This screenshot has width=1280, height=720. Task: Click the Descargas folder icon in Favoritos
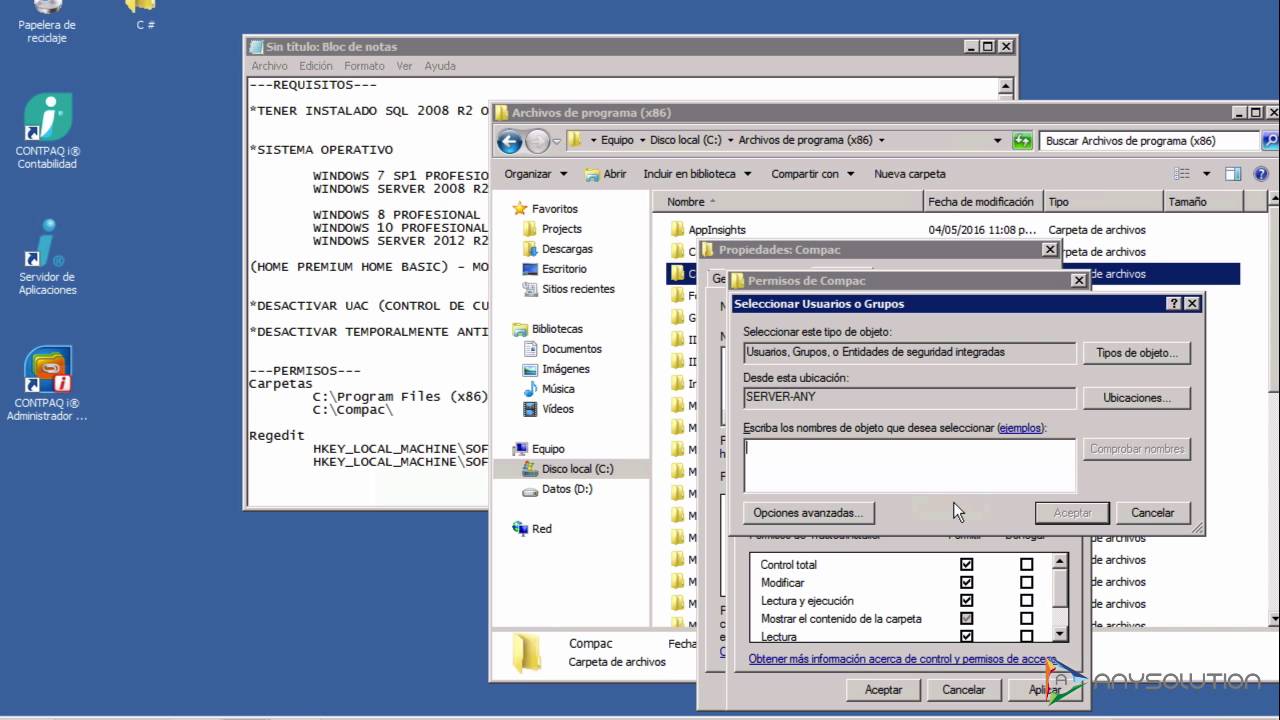pyautogui.click(x=530, y=249)
